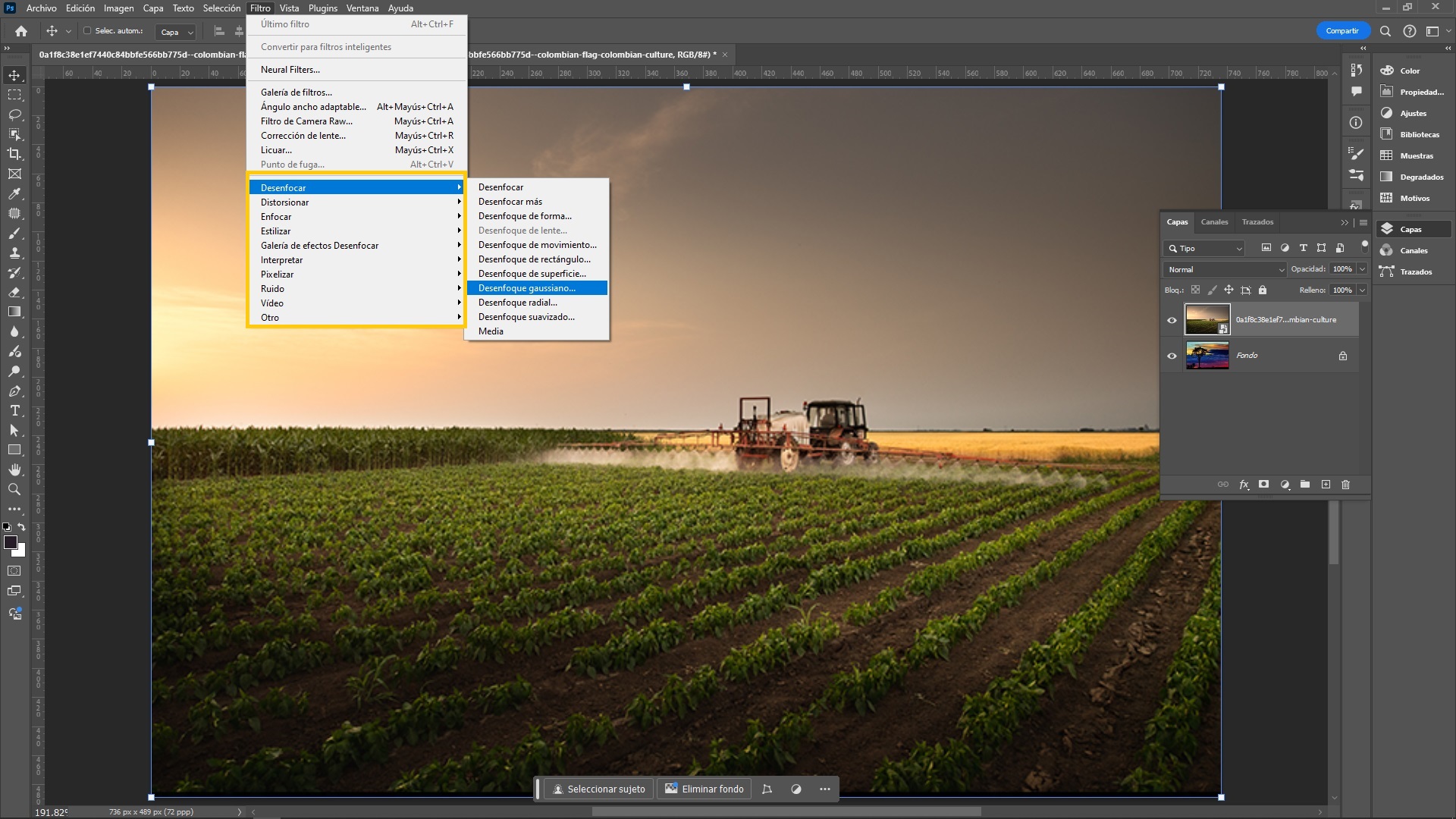Open the Muestras panel button
The width and height of the screenshot is (1456, 819).
pyautogui.click(x=1413, y=155)
